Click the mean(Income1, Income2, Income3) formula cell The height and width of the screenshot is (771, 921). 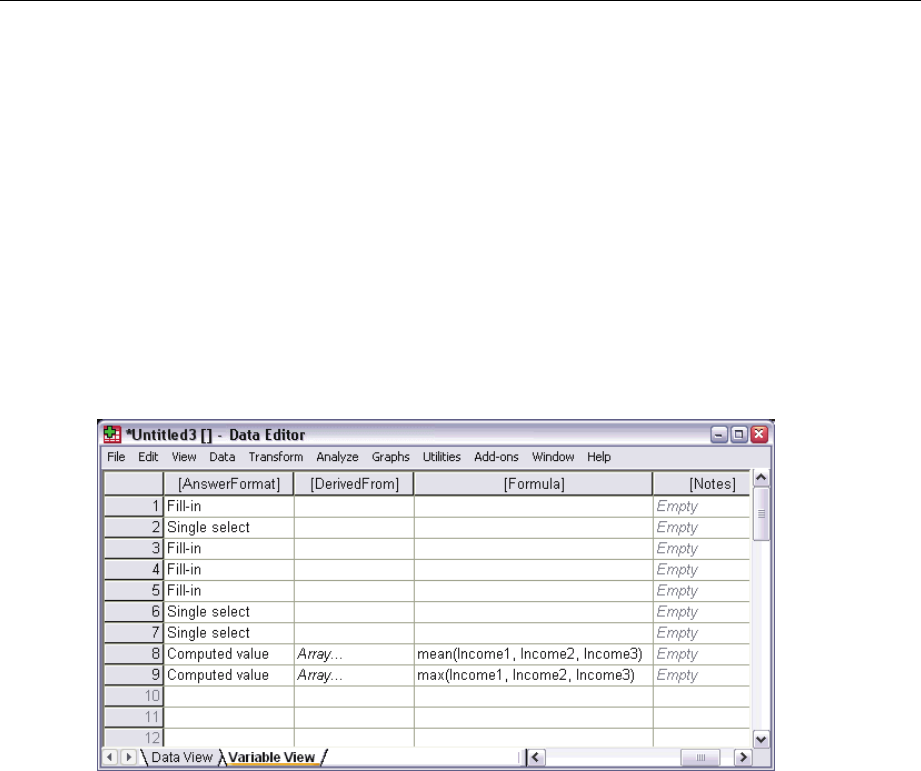point(533,654)
